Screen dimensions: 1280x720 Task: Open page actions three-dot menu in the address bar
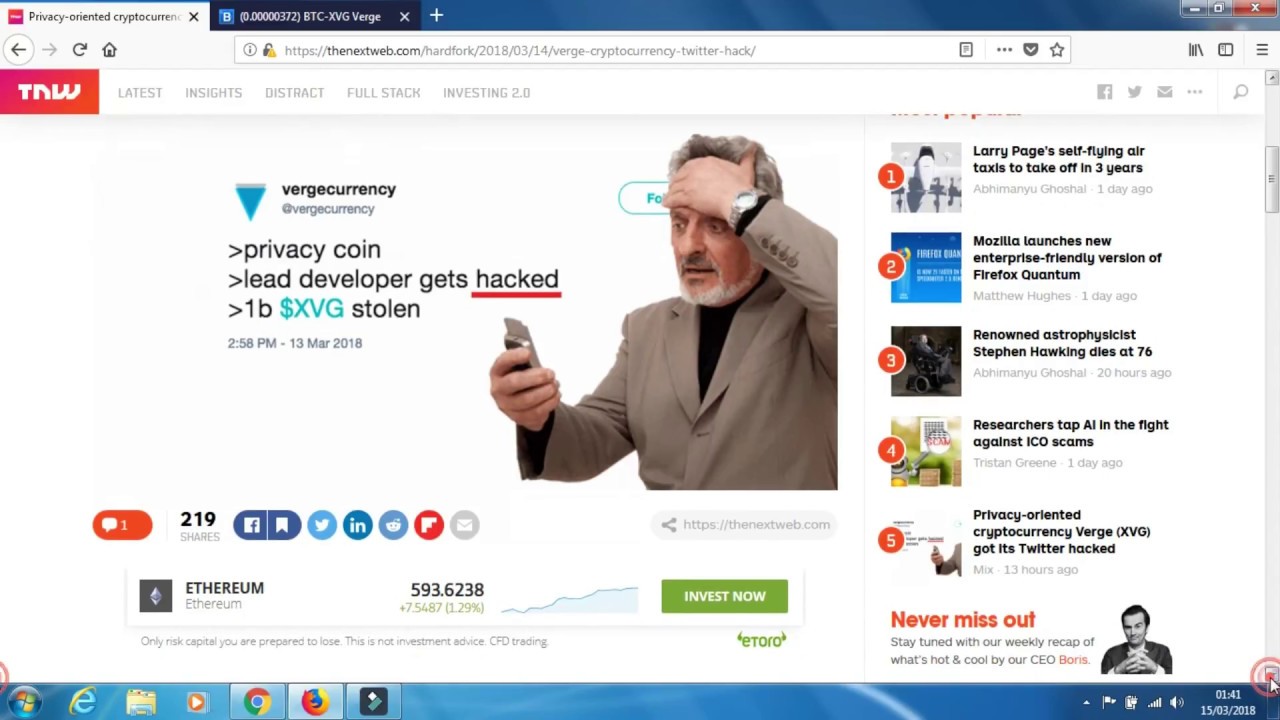(x=1003, y=50)
